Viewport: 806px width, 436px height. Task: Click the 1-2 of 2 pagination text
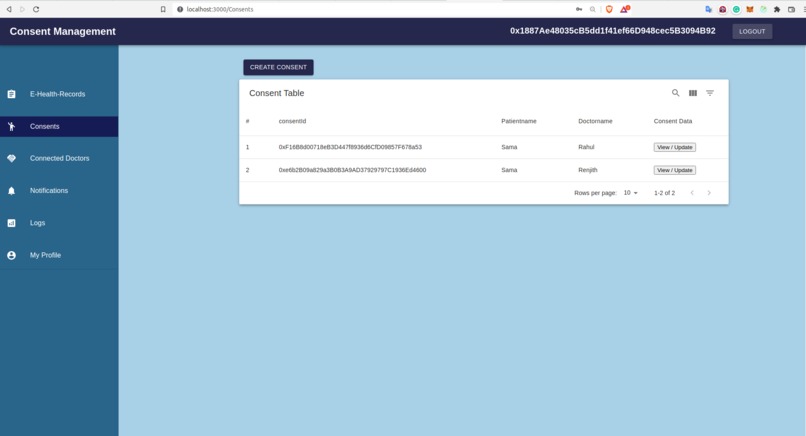point(664,193)
